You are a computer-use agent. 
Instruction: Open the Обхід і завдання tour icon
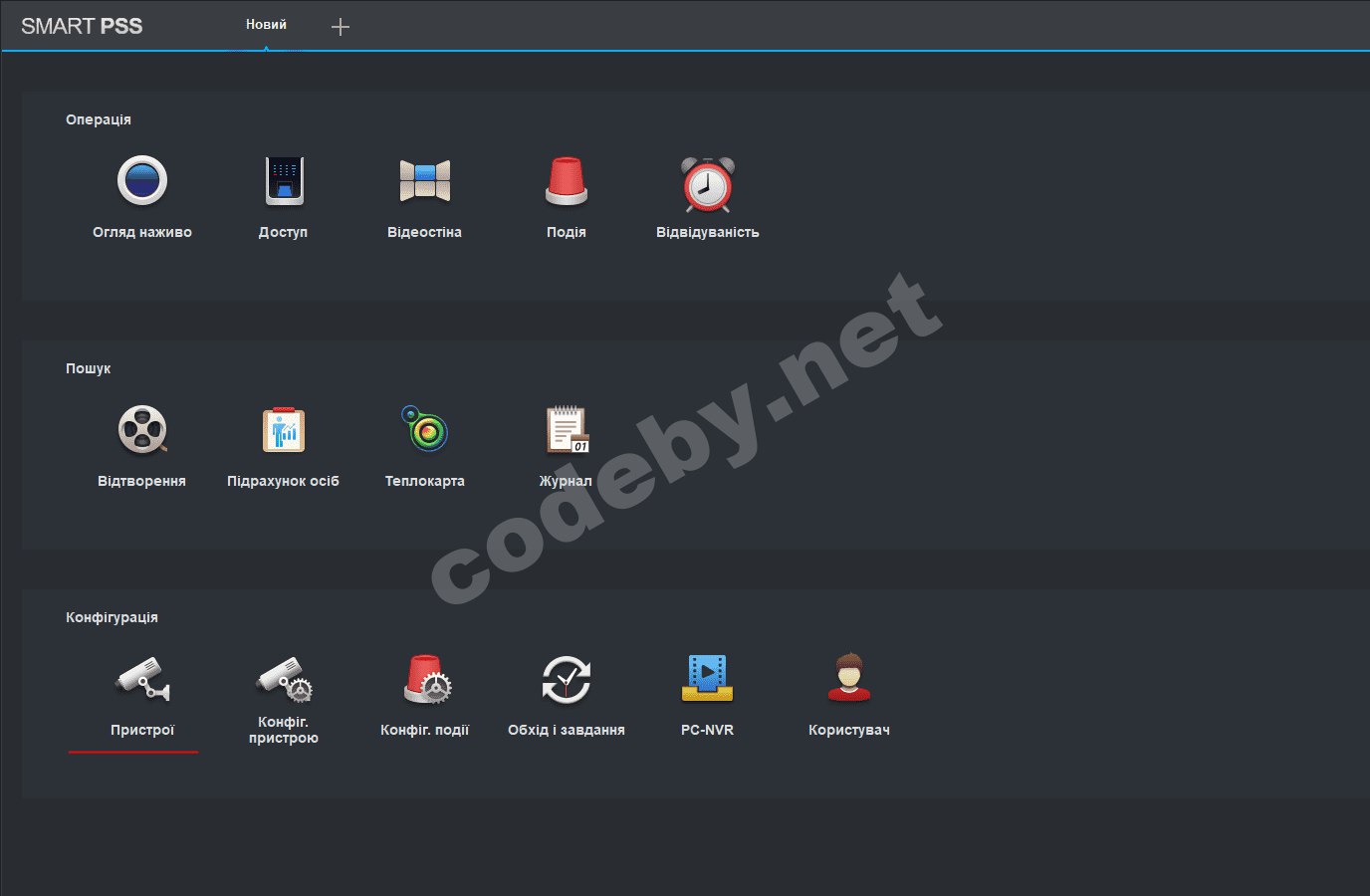(x=567, y=679)
